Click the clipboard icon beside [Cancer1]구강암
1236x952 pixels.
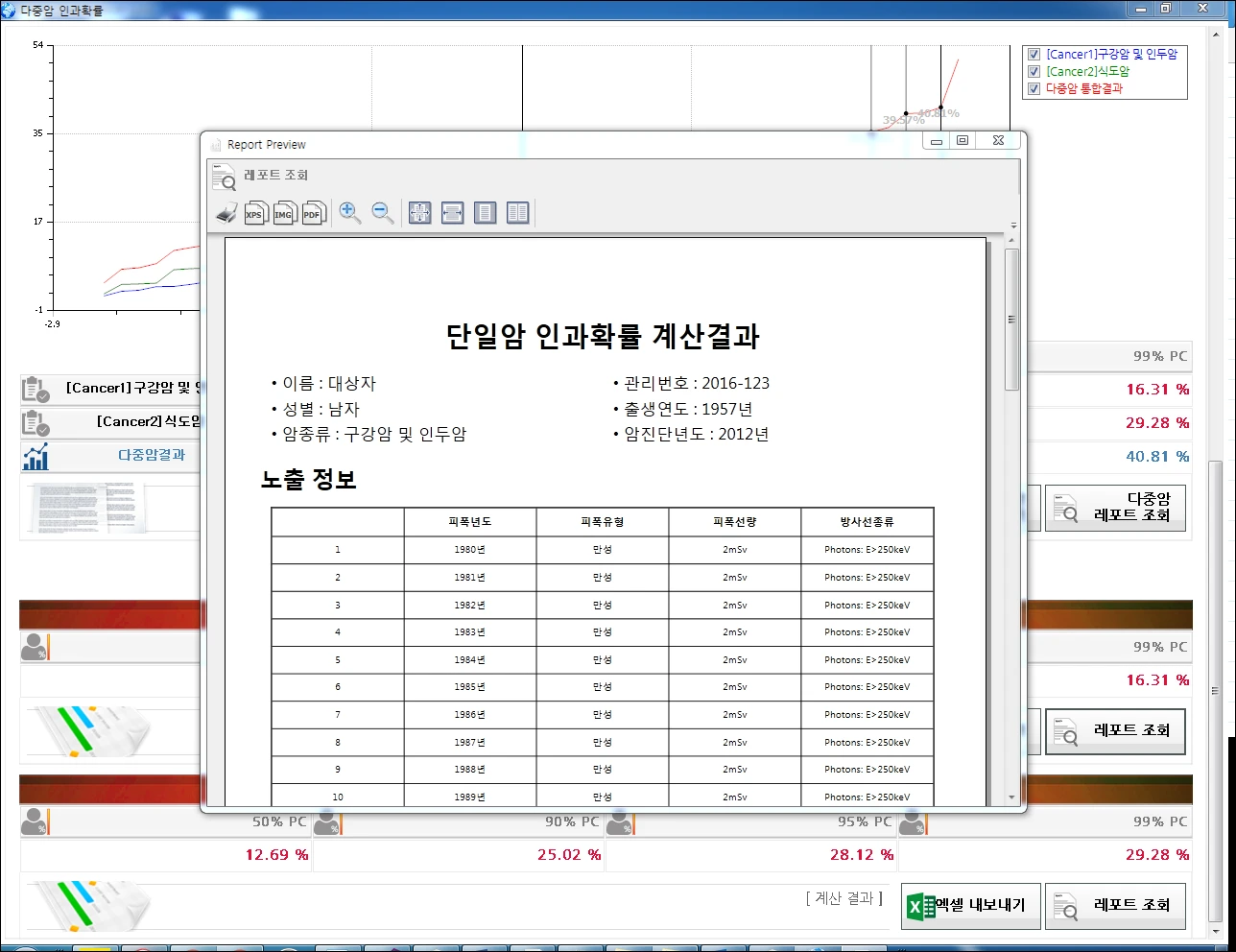pyautogui.click(x=36, y=389)
